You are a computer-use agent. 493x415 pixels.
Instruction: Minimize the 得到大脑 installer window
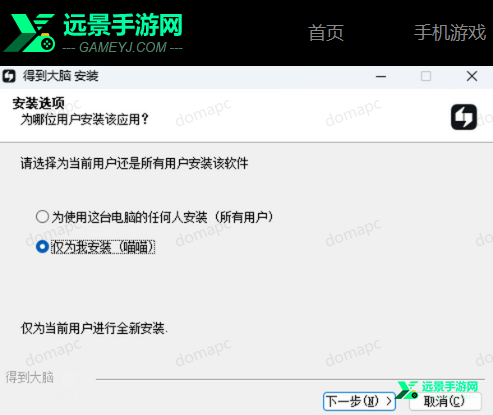(x=381, y=76)
